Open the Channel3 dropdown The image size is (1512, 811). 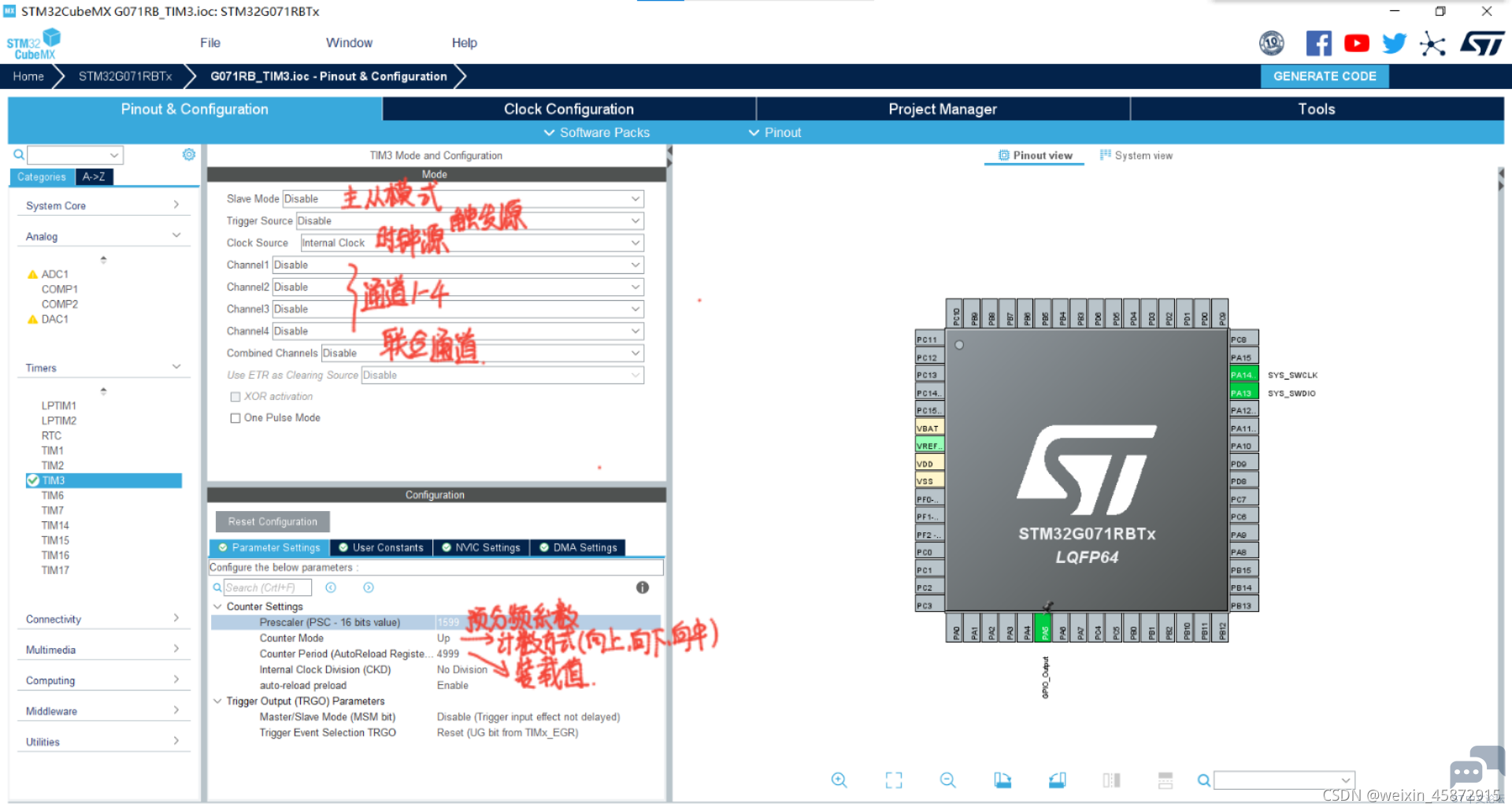pos(458,309)
